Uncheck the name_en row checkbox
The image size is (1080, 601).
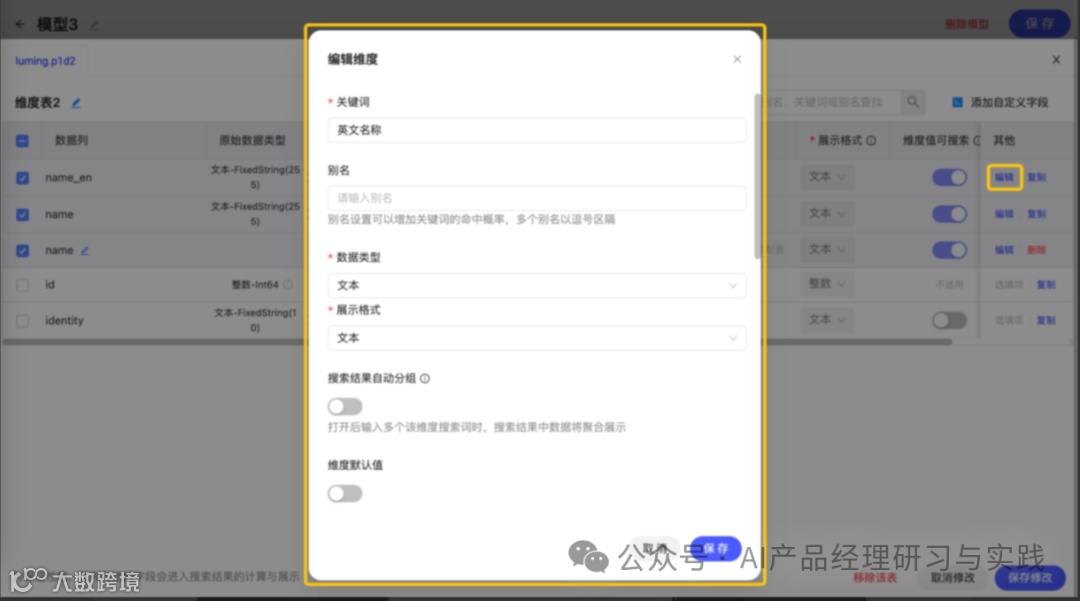point(22,178)
